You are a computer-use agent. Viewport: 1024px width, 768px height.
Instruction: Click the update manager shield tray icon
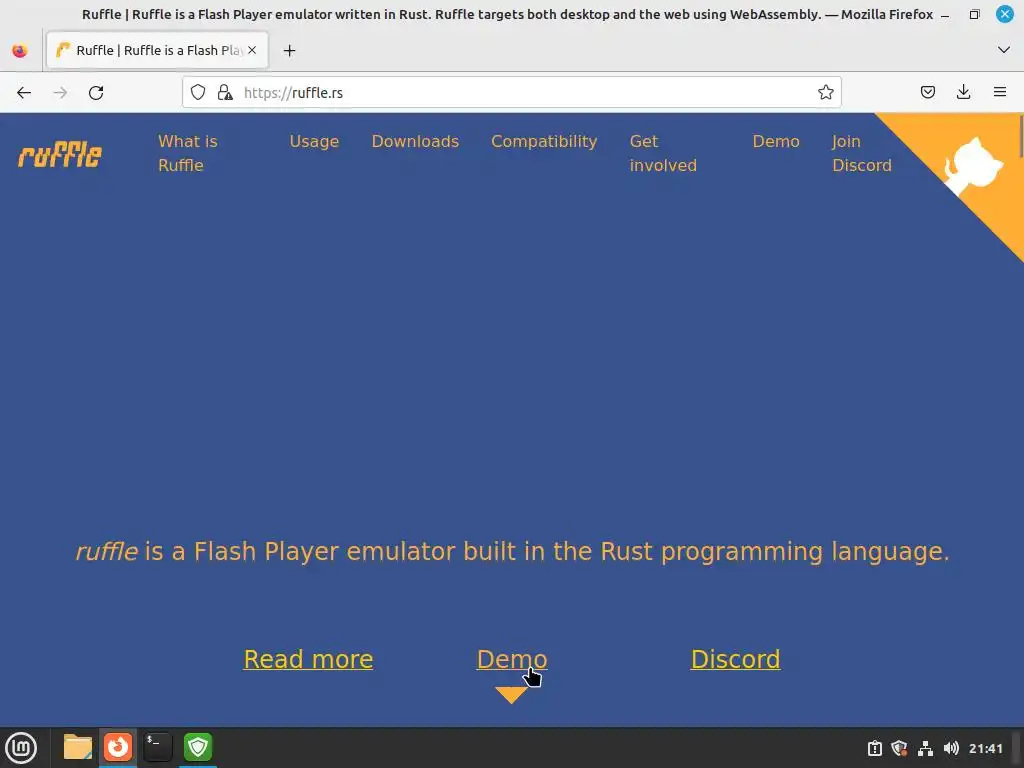(x=899, y=748)
